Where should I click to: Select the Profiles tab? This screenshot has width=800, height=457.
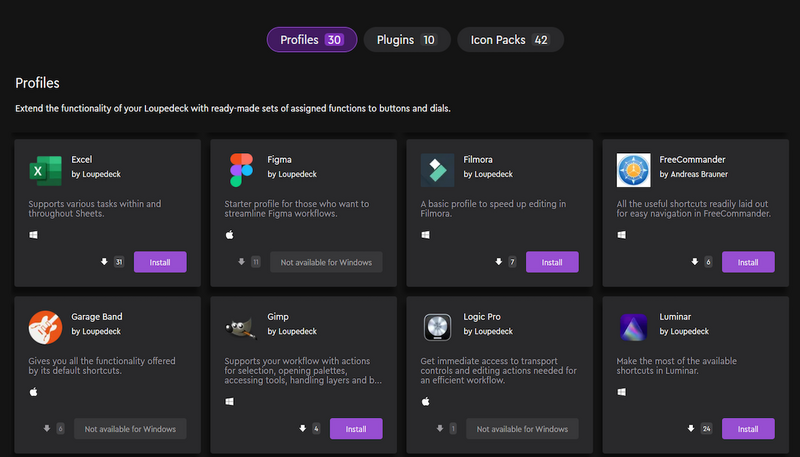(312, 40)
